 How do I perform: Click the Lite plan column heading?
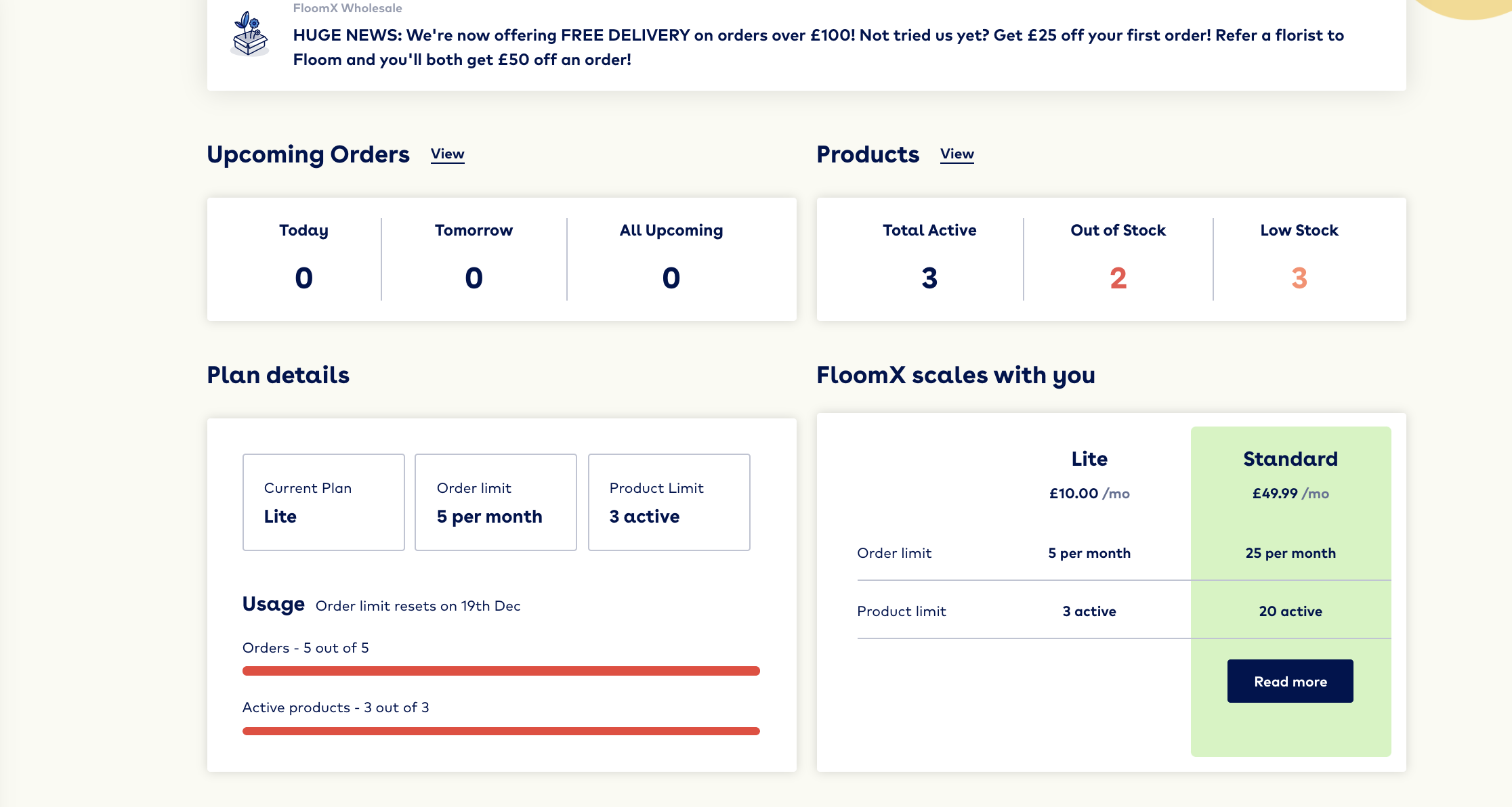(x=1089, y=459)
